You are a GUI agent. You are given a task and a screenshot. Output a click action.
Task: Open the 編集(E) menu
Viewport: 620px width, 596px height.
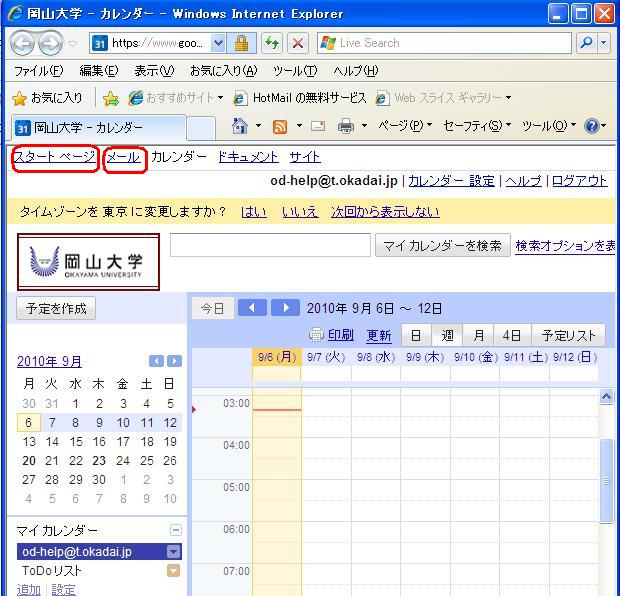click(99, 71)
